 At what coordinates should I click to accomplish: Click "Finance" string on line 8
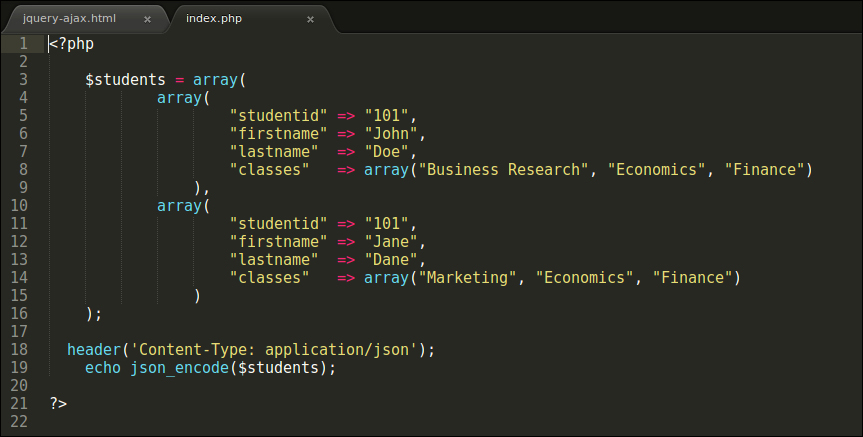pos(764,170)
